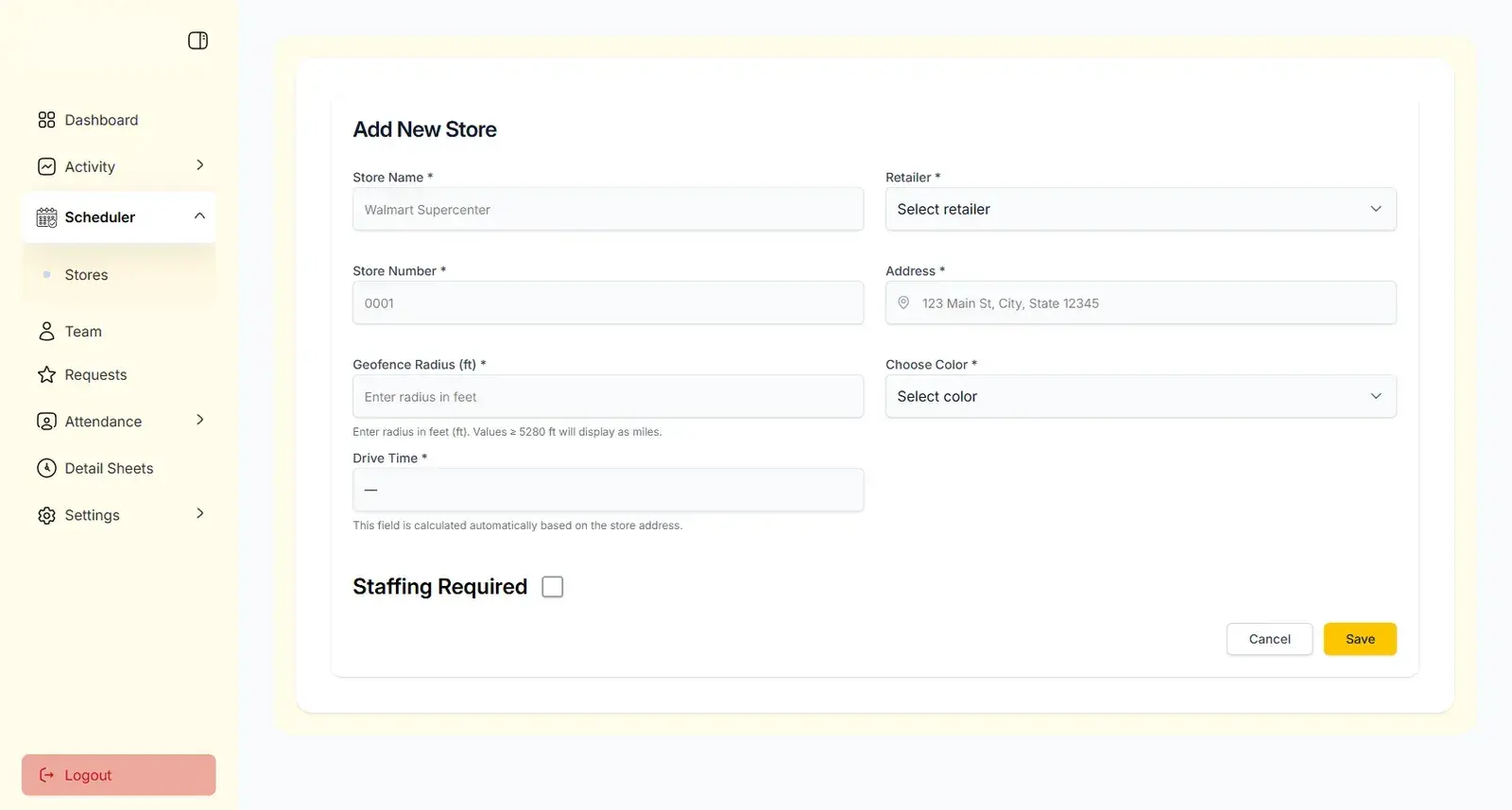The width and height of the screenshot is (1512, 810).
Task: Click the Logout button
Action: tap(118, 775)
